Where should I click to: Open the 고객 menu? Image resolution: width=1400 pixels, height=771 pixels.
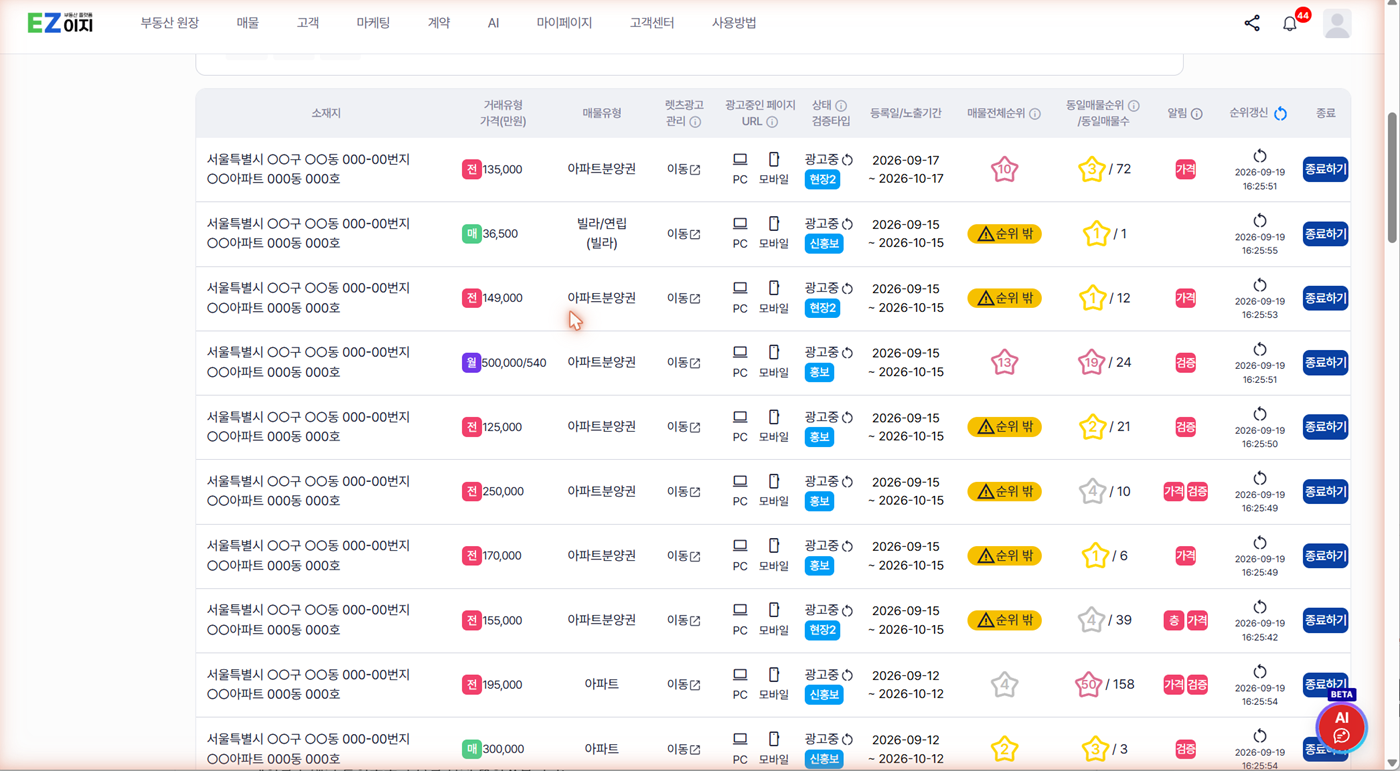(308, 23)
